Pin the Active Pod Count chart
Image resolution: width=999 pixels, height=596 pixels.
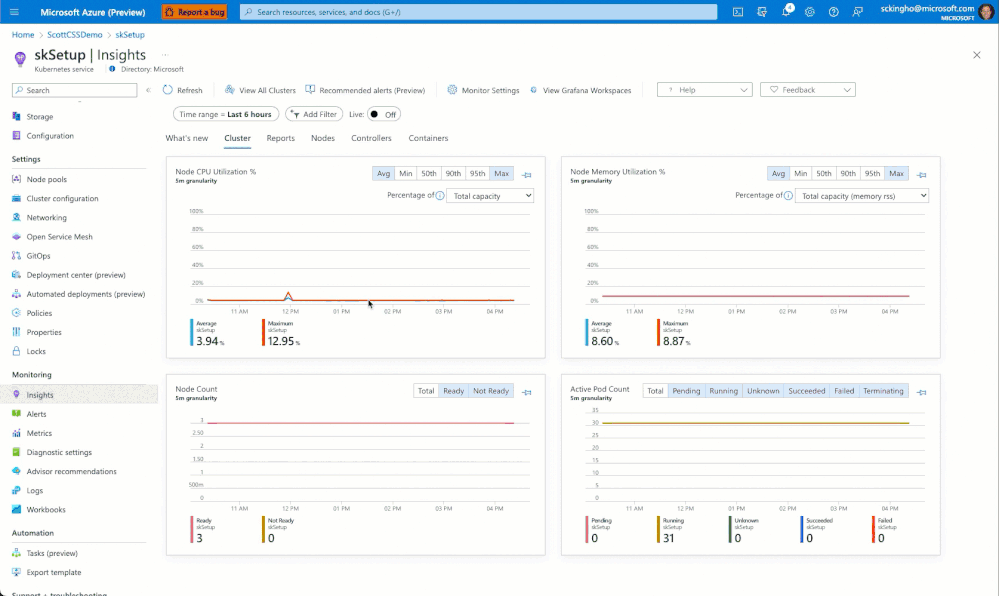click(921, 392)
